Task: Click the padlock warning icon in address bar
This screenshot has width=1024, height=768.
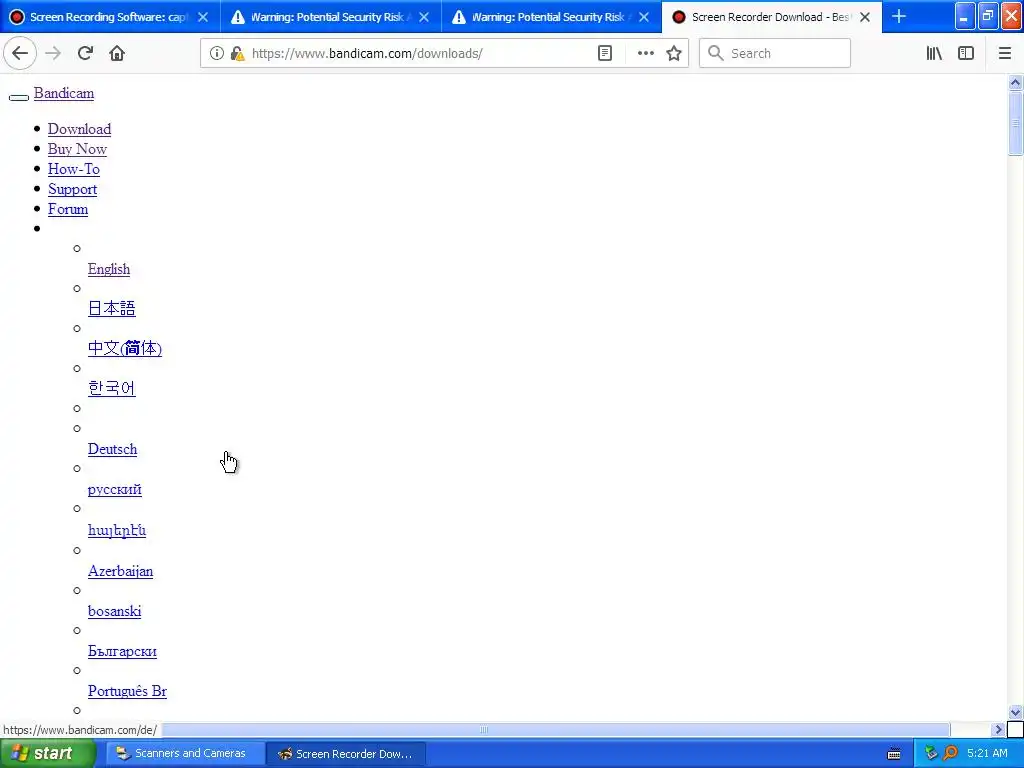Action: pyautogui.click(x=237, y=53)
